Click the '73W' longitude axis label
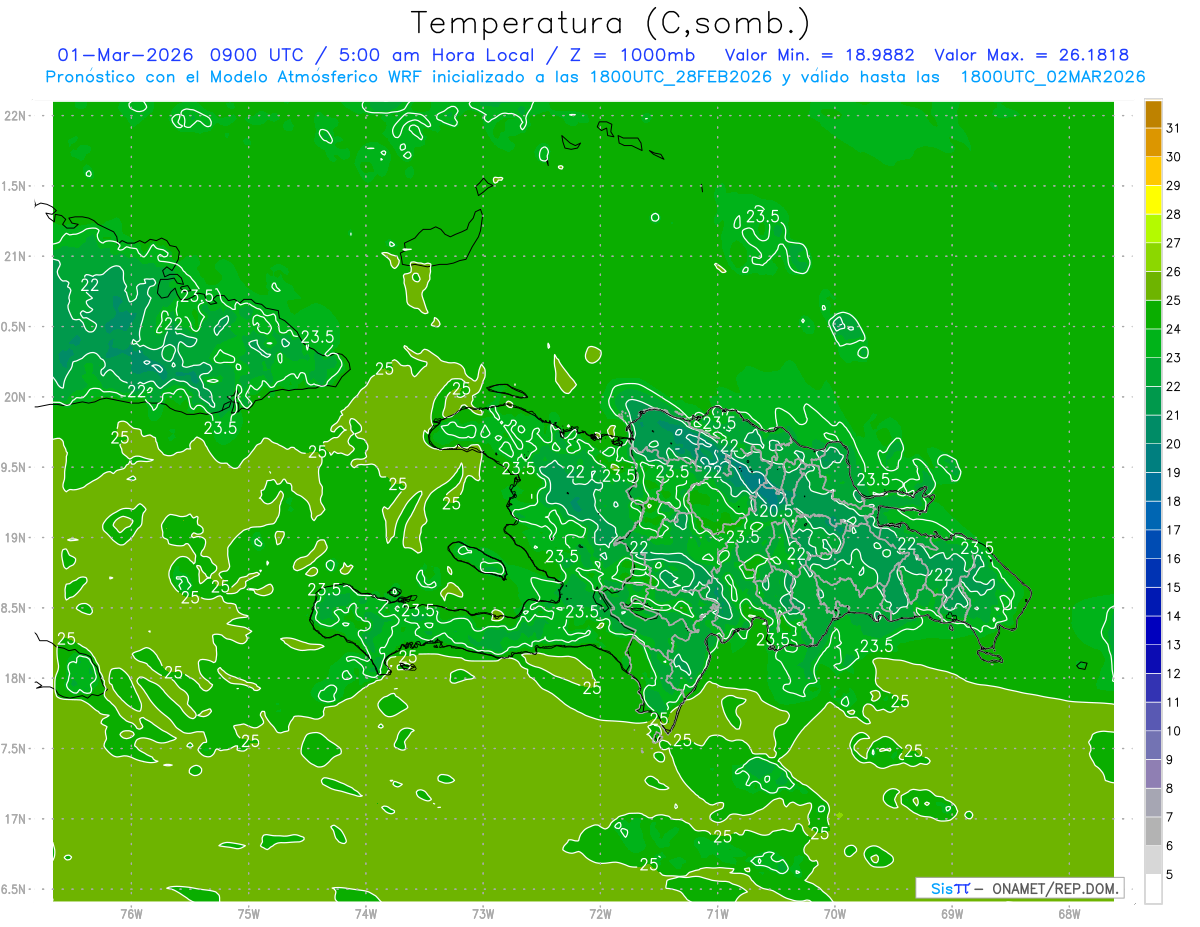 coord(483,913)
